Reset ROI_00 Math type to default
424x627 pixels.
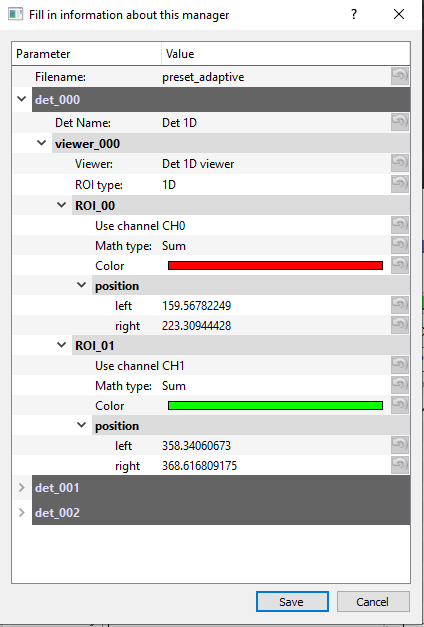(400, 245)
